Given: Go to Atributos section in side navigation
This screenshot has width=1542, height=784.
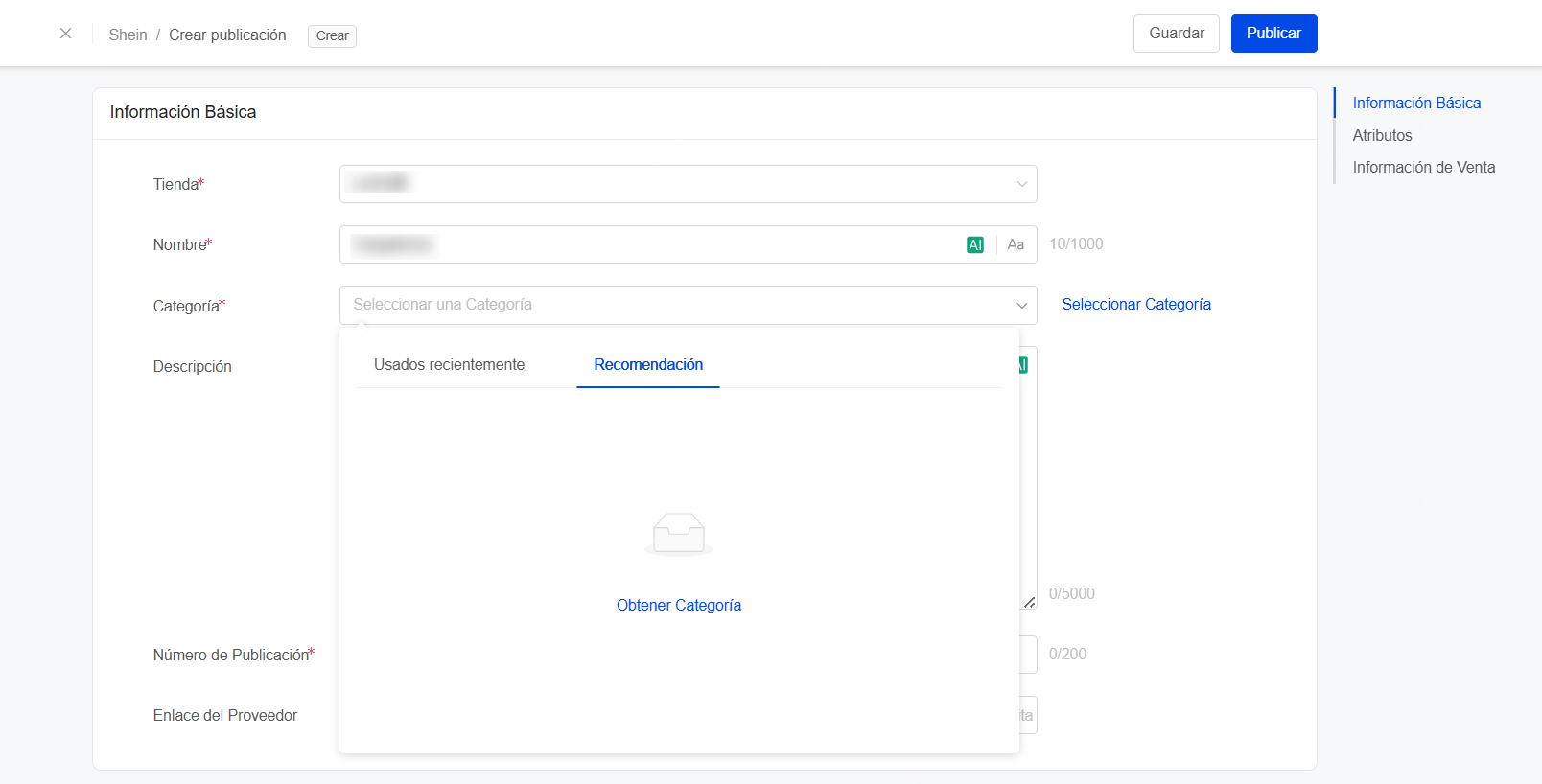Looking at the screenshot, I should click(x=1382, y=135).
